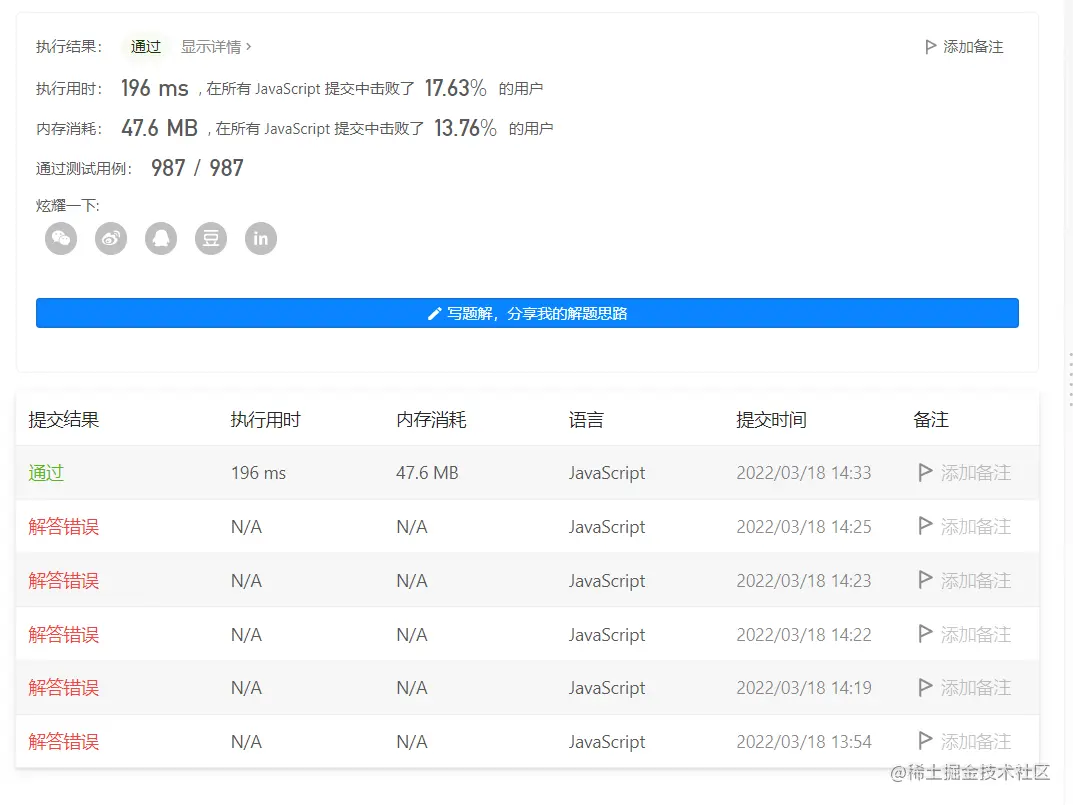Click 提交时间 column header
The height and width of the screenshot is (805, 1073).
tap(771, 420)
